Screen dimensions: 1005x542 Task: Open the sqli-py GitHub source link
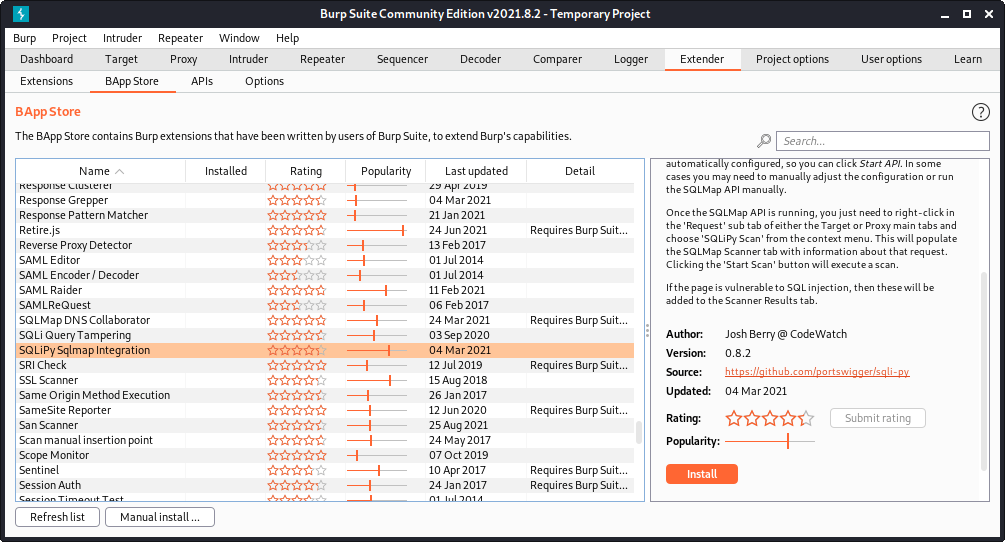click(817, 372)
